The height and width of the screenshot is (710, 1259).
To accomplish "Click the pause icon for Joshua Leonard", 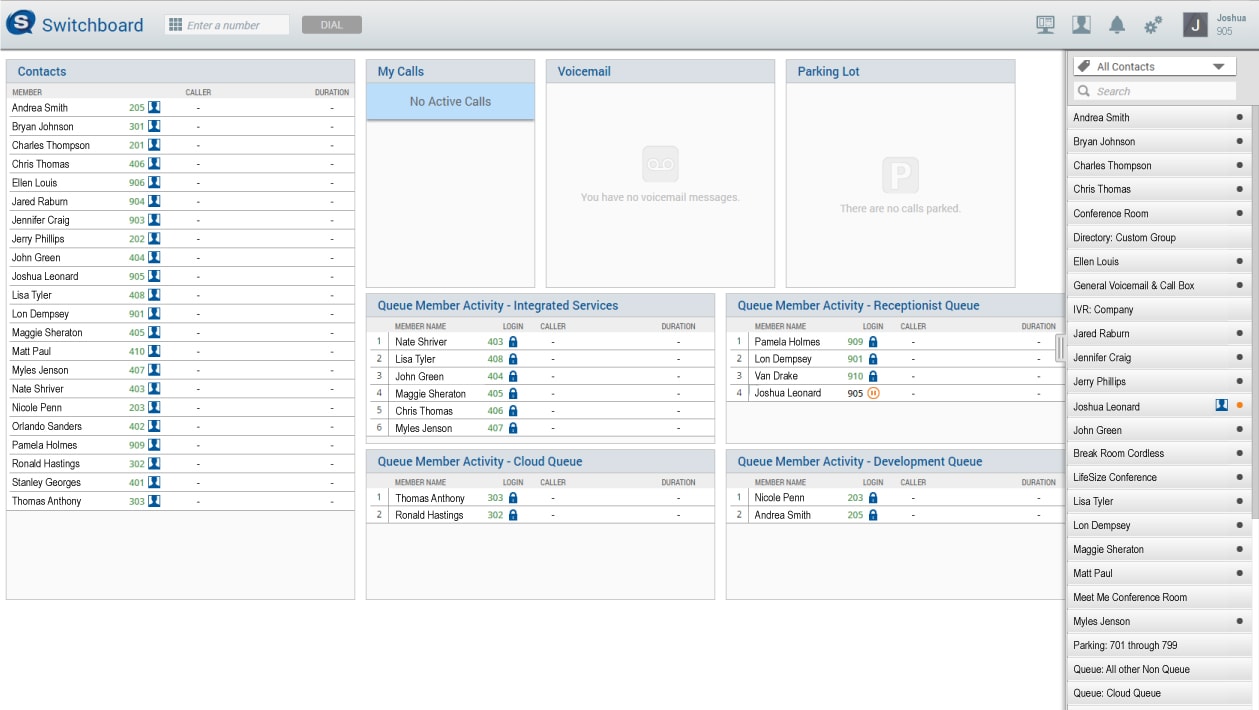I will click(x=873, y=394).
